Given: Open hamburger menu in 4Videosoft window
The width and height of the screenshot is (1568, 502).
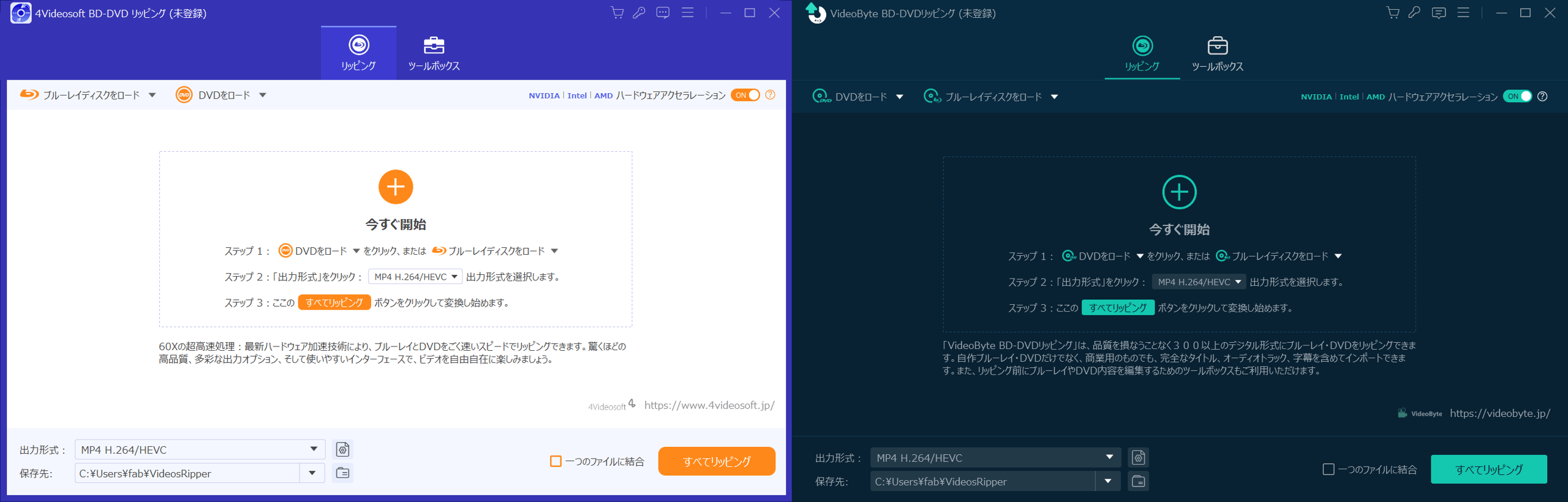Looking at the screenshot, I should [x=688, y=13].
